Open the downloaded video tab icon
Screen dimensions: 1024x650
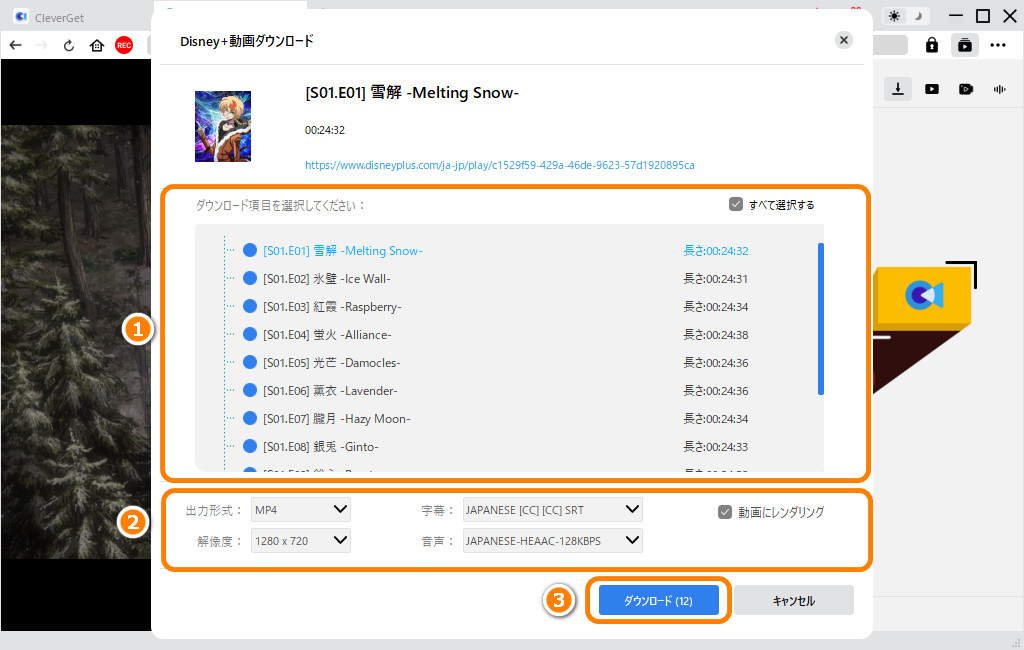tap(932, 89)
